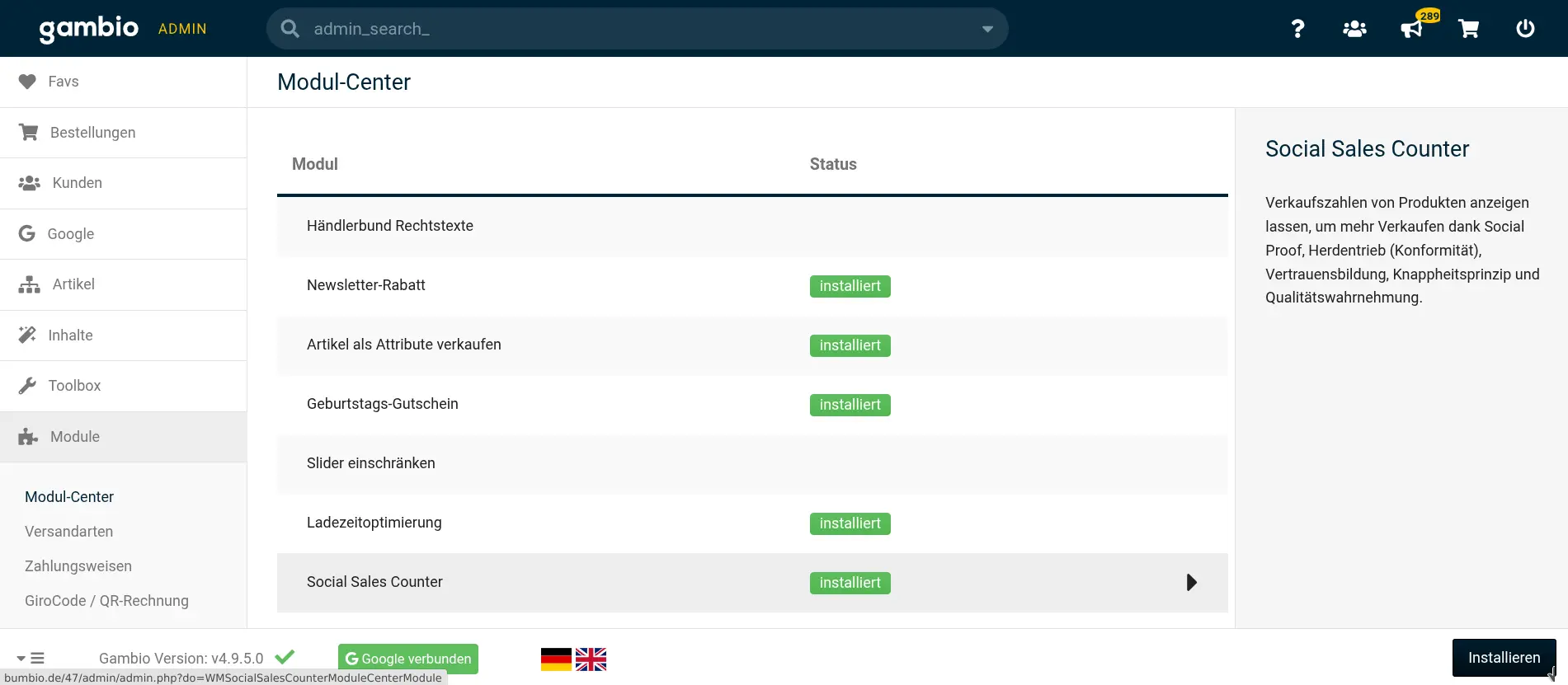Go to Modul-Center submenu link
Screen dimensions: 1568x685
(x=69, y=497)
